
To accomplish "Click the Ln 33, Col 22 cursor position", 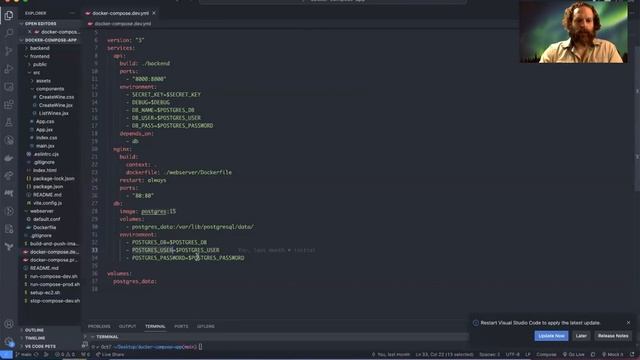I will [x=444, y=355].
